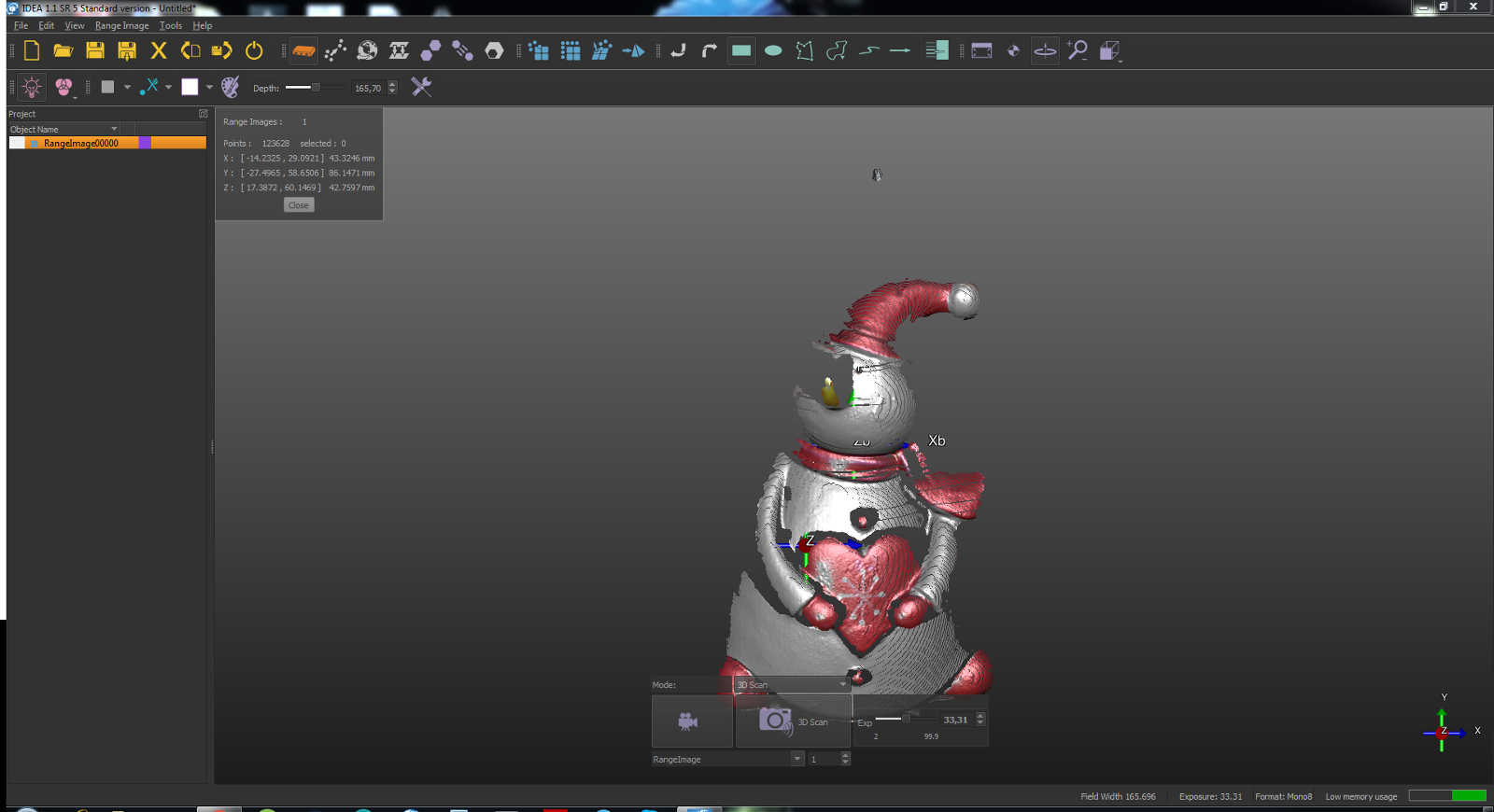Screen dimensions: 1494x812
Task: Open dropdown arrow next to white swatch
Action: pos(209,87)
